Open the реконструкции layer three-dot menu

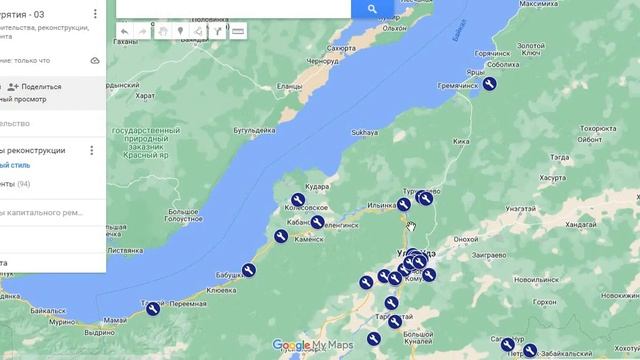point(92,151)
